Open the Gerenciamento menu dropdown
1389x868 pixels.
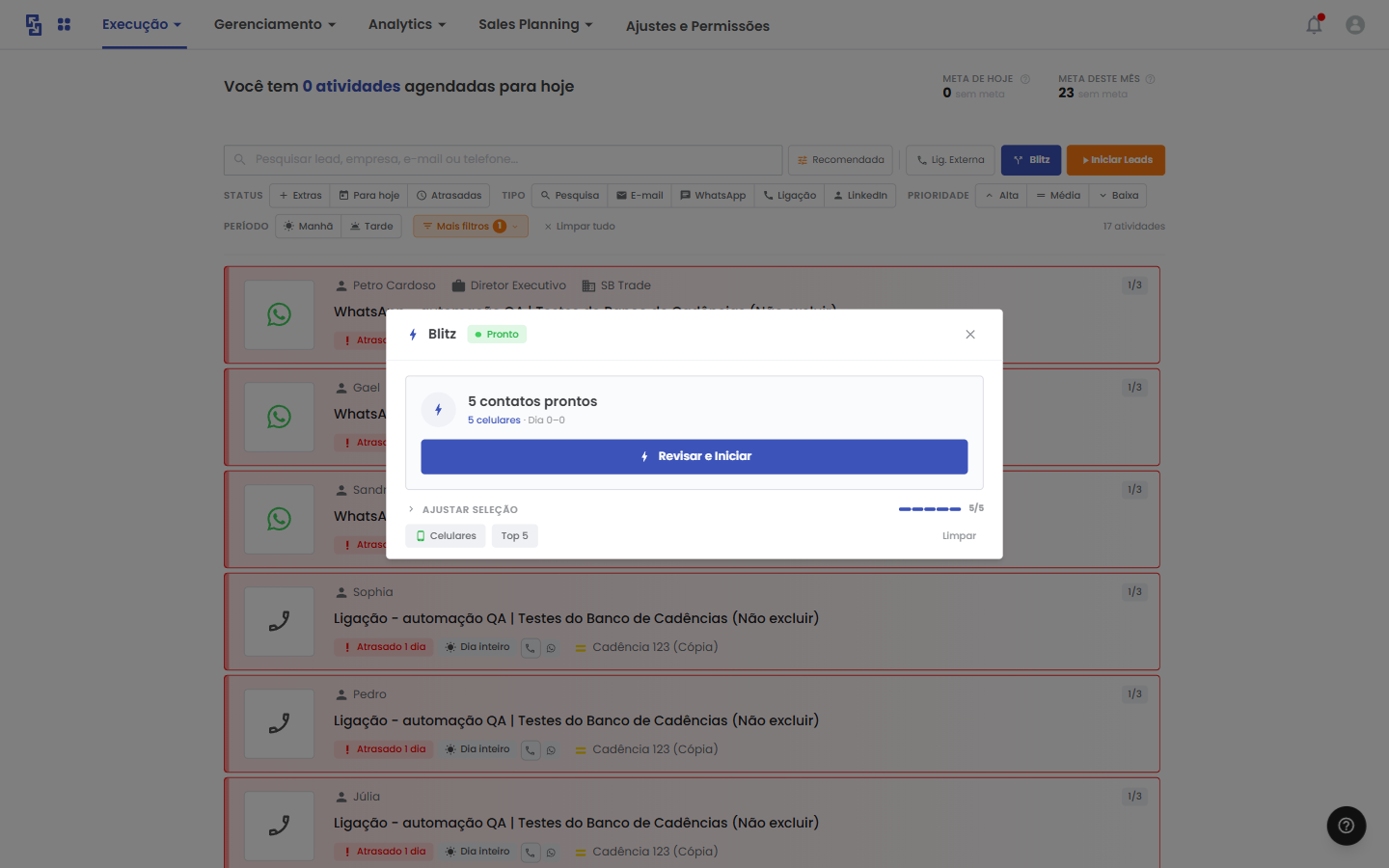coord(275,24)
